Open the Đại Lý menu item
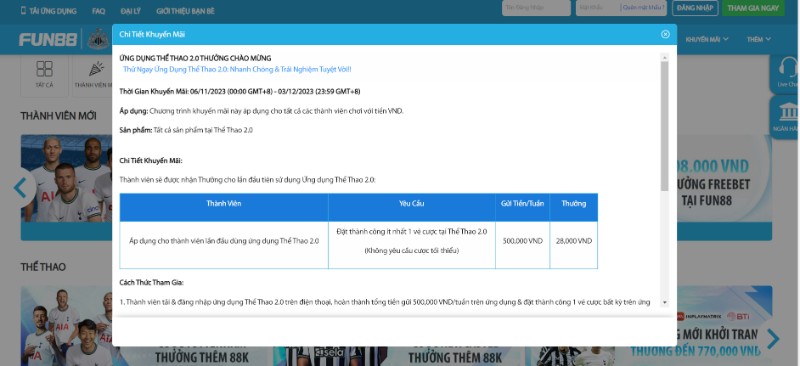800x366 pixels. pyautogui.click(x=131, y=11)
